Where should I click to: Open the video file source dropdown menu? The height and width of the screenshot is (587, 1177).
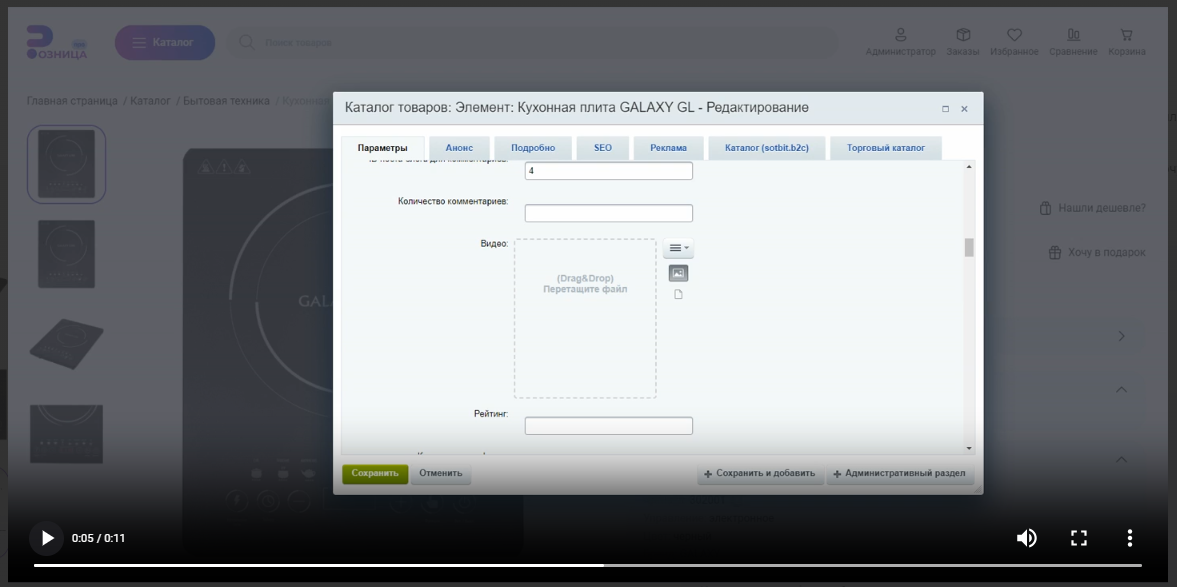[x=678, y=248]
